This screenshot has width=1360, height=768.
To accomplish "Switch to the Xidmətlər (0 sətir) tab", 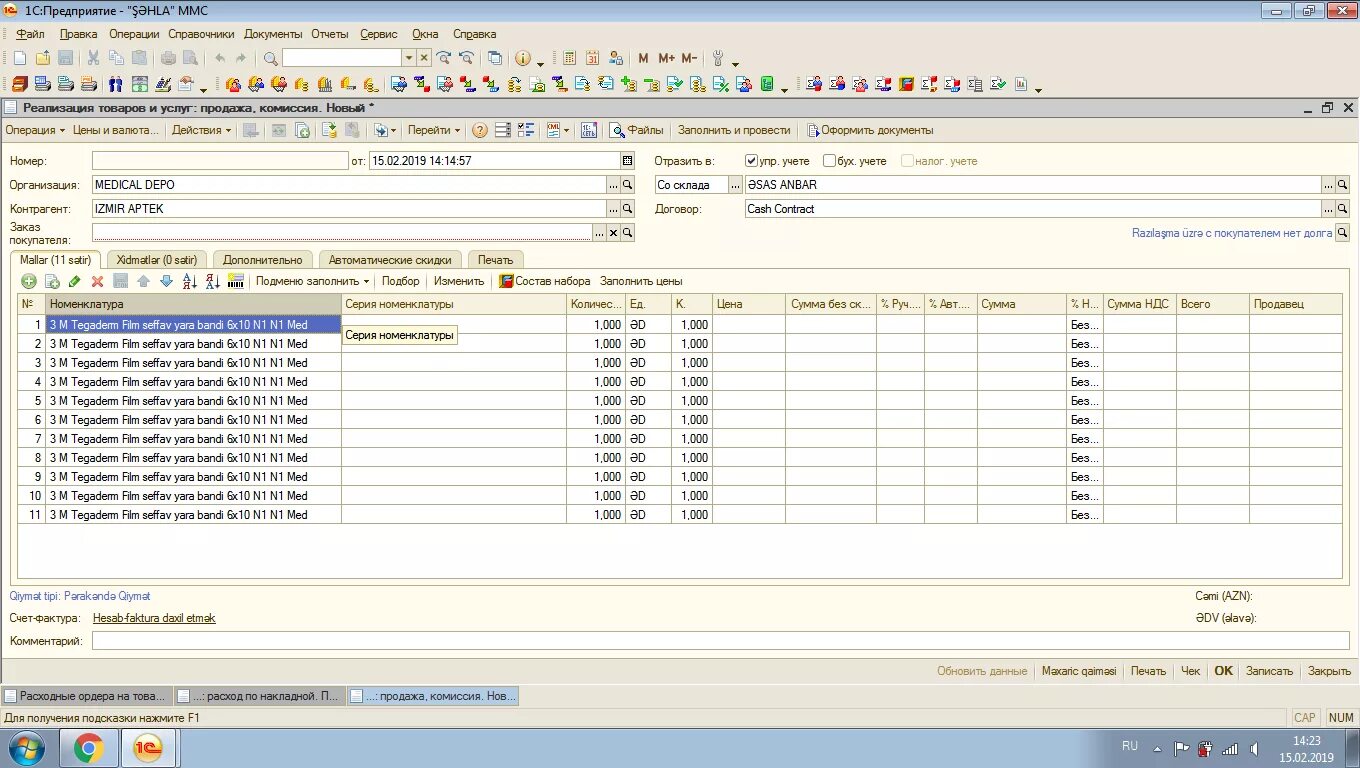I will coord(157,260).
